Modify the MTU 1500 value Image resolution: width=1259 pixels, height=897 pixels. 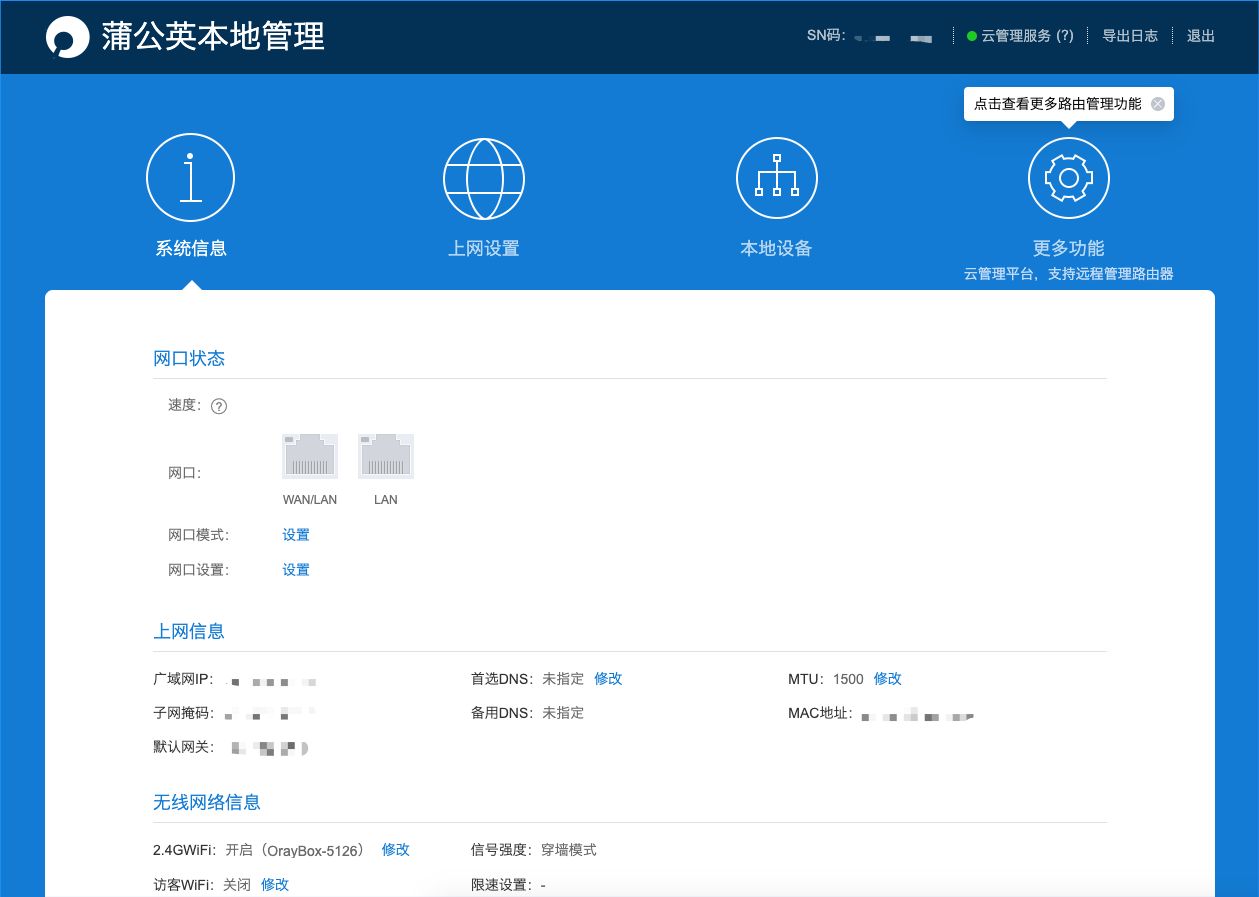click(x=887, y=679)
